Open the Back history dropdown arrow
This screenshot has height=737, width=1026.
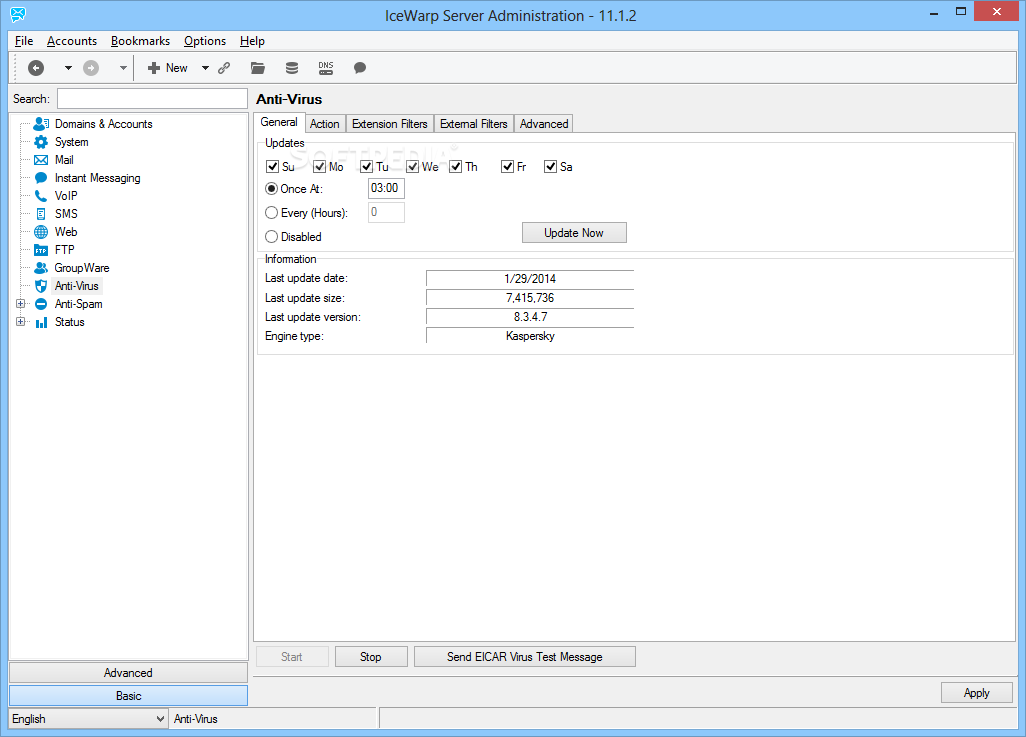coord(68,67)
